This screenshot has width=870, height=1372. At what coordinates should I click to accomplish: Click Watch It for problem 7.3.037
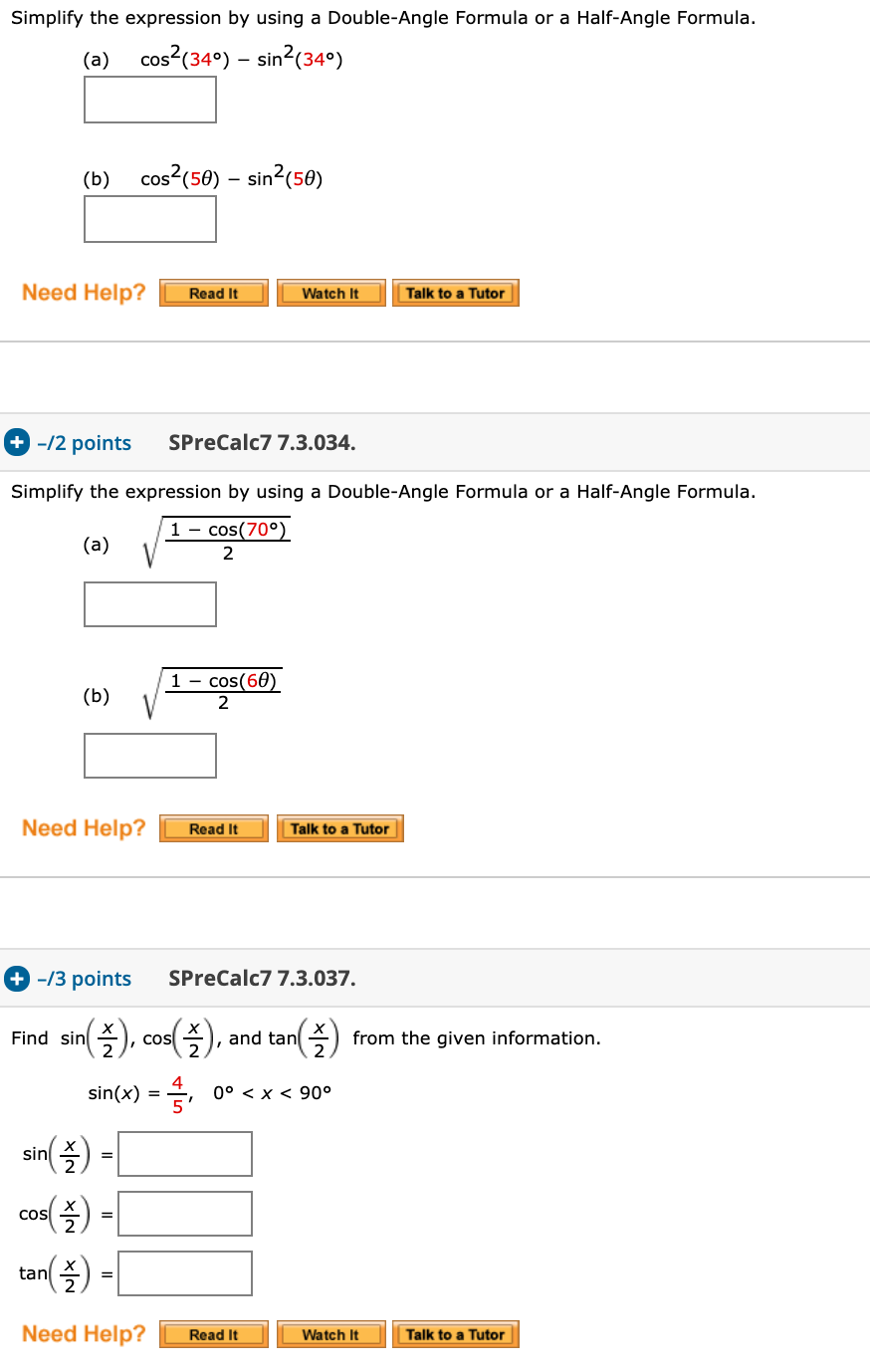coord(330,1334)
